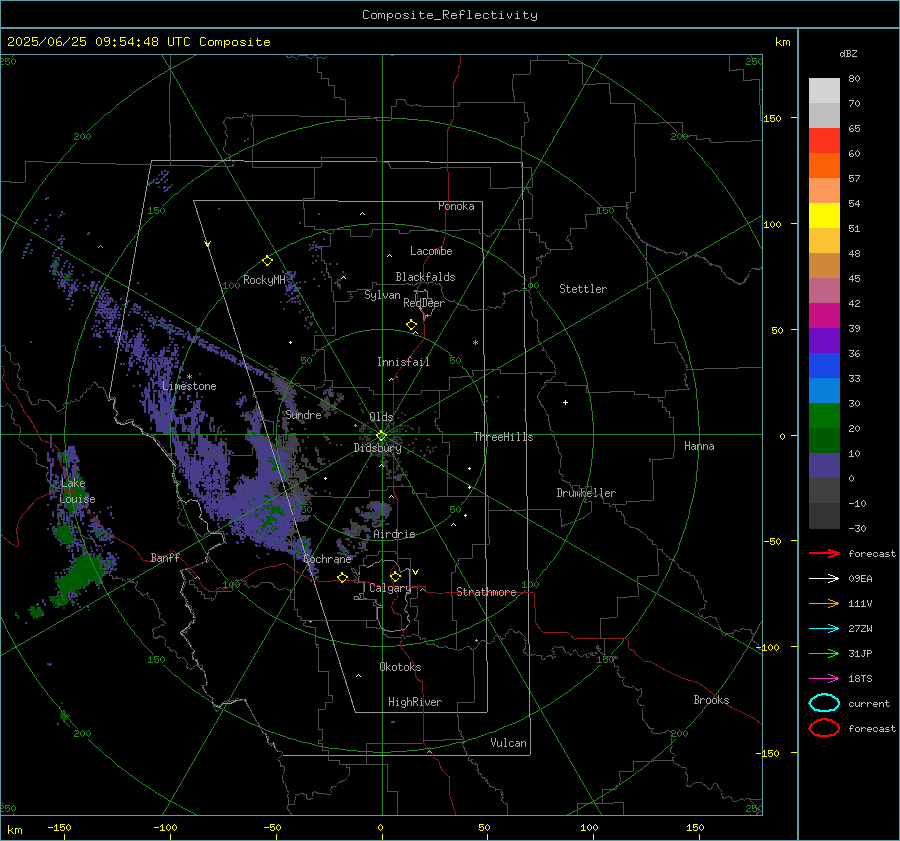Click the Blackfalds label

click(425, 277)
